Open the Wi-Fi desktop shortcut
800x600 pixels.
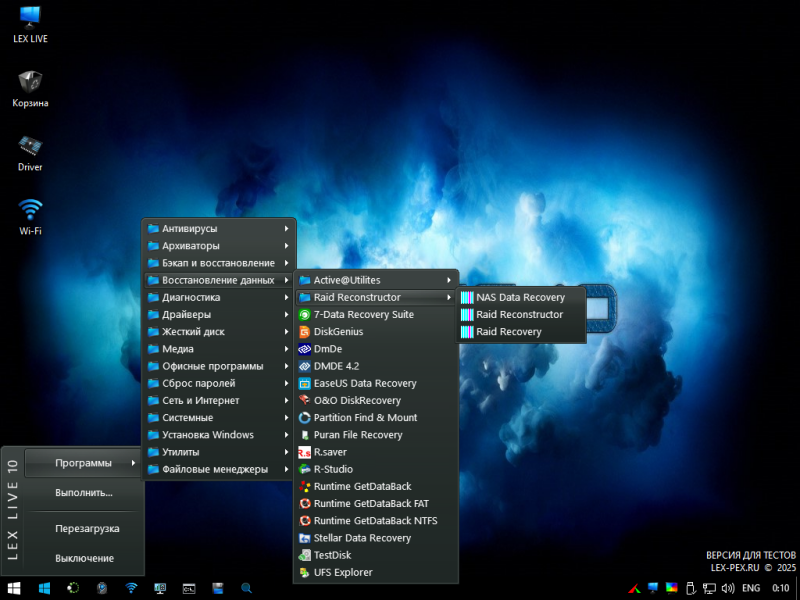(x=31, y=211)
